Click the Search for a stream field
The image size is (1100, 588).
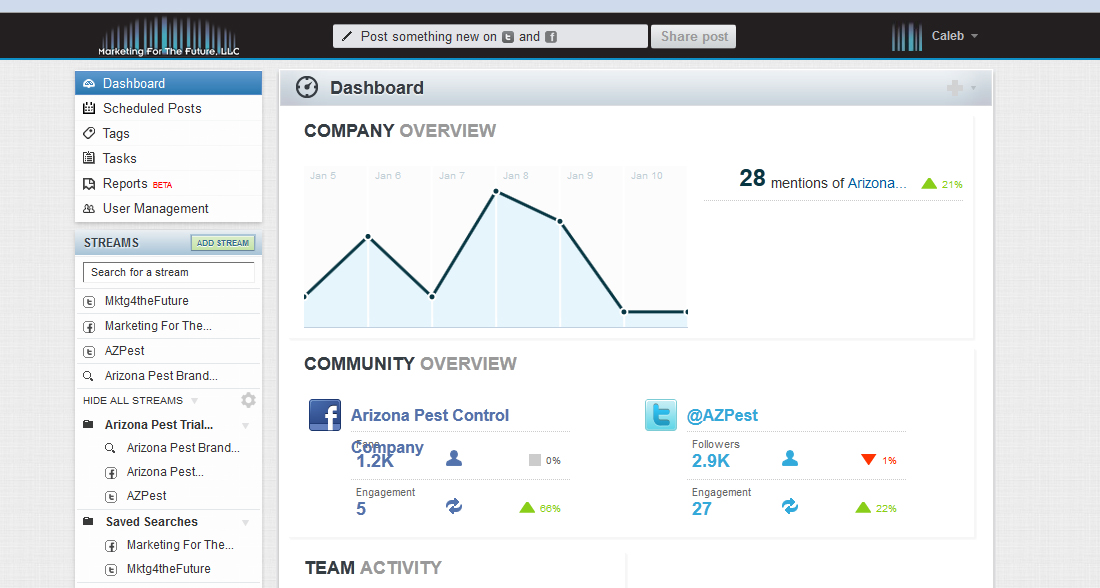tap(168, 272)
